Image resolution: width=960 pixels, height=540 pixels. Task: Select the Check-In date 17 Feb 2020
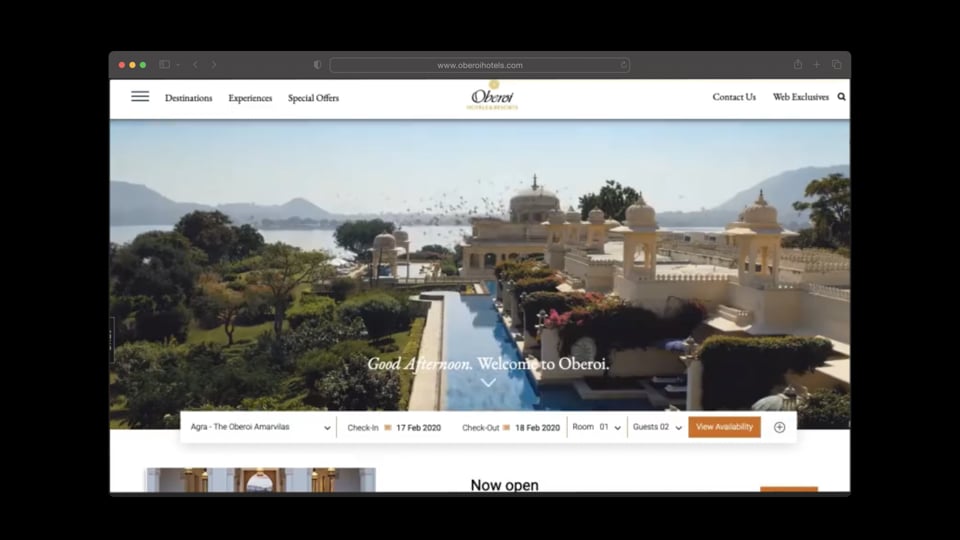point(418,428)
